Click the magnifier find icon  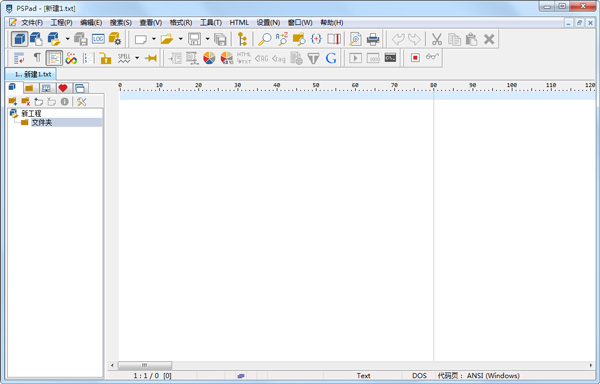(264, 39)
